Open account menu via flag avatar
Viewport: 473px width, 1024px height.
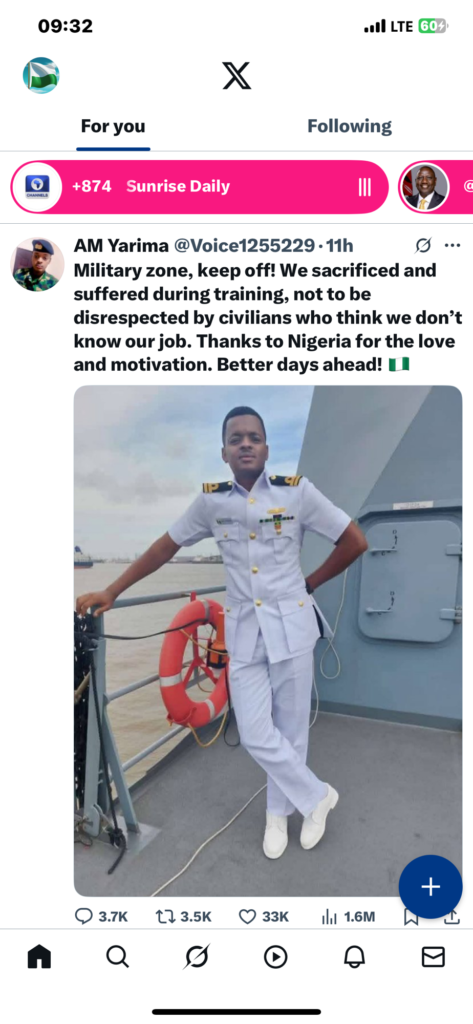pyautogui.click(x=41, y=76)
